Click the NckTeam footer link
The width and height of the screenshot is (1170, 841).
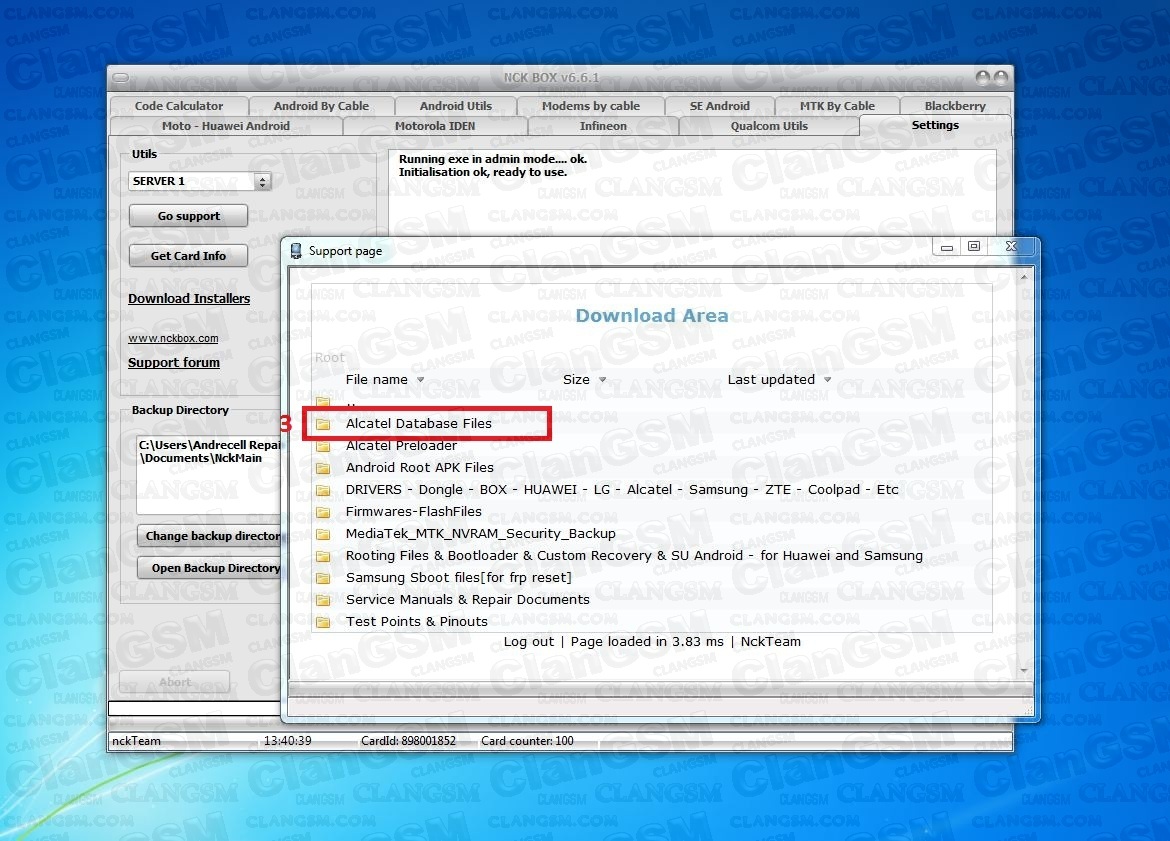[771, 642]
